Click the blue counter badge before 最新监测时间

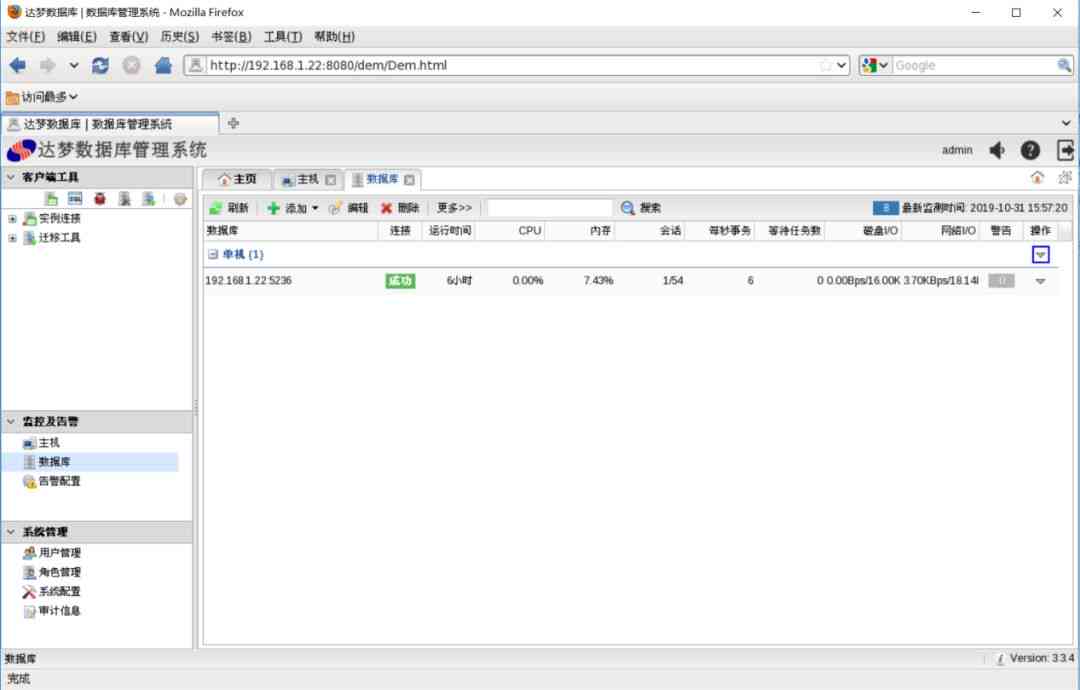[885, 207]
